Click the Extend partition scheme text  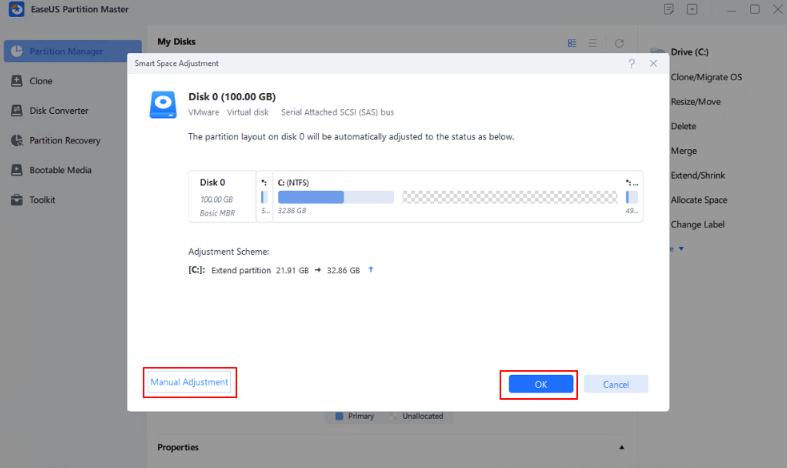(x=241, y=270)
